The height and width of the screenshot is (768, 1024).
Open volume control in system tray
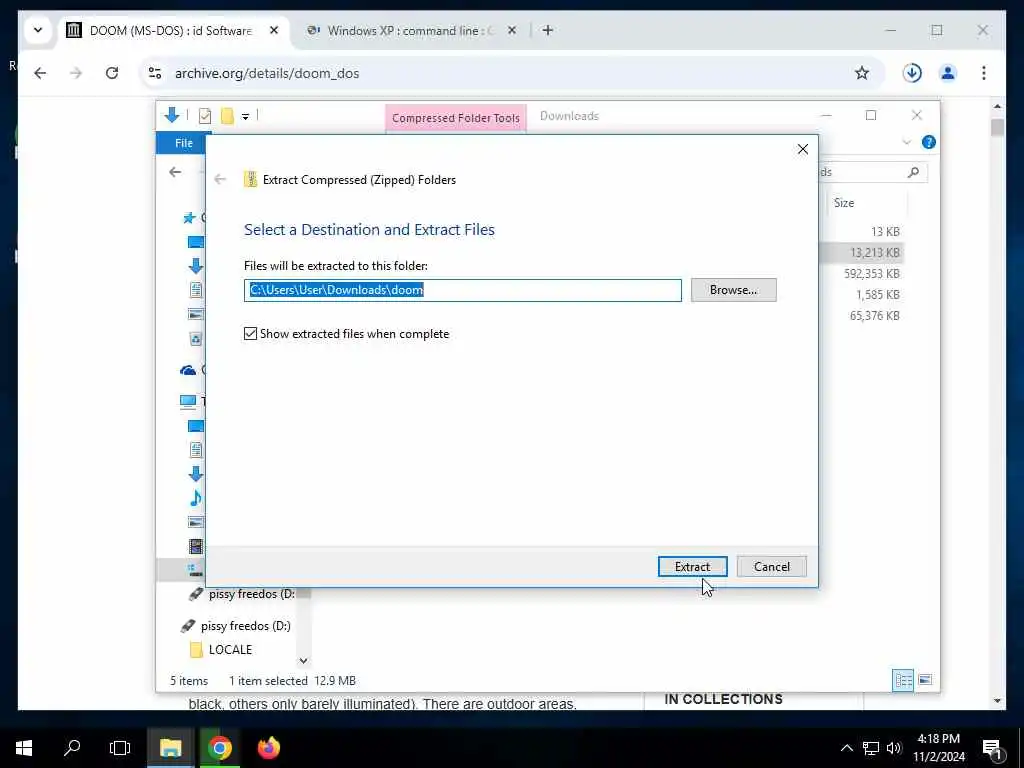pos(894,748)
